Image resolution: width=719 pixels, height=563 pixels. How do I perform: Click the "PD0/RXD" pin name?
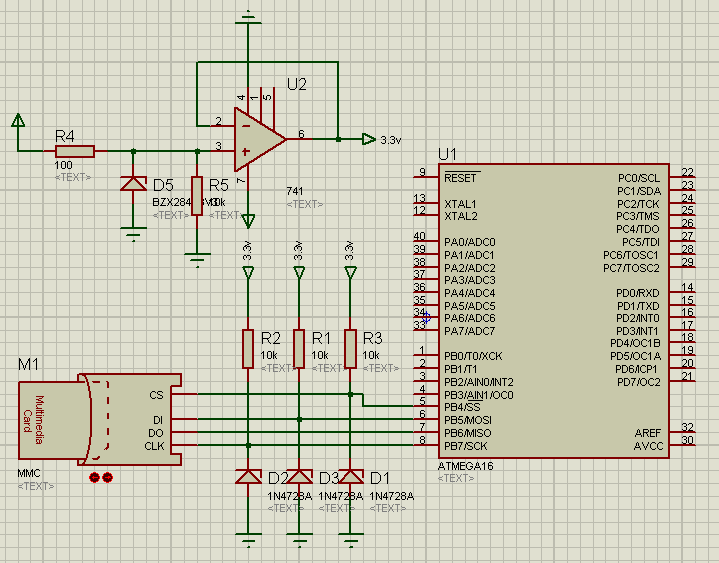[638, 293]
